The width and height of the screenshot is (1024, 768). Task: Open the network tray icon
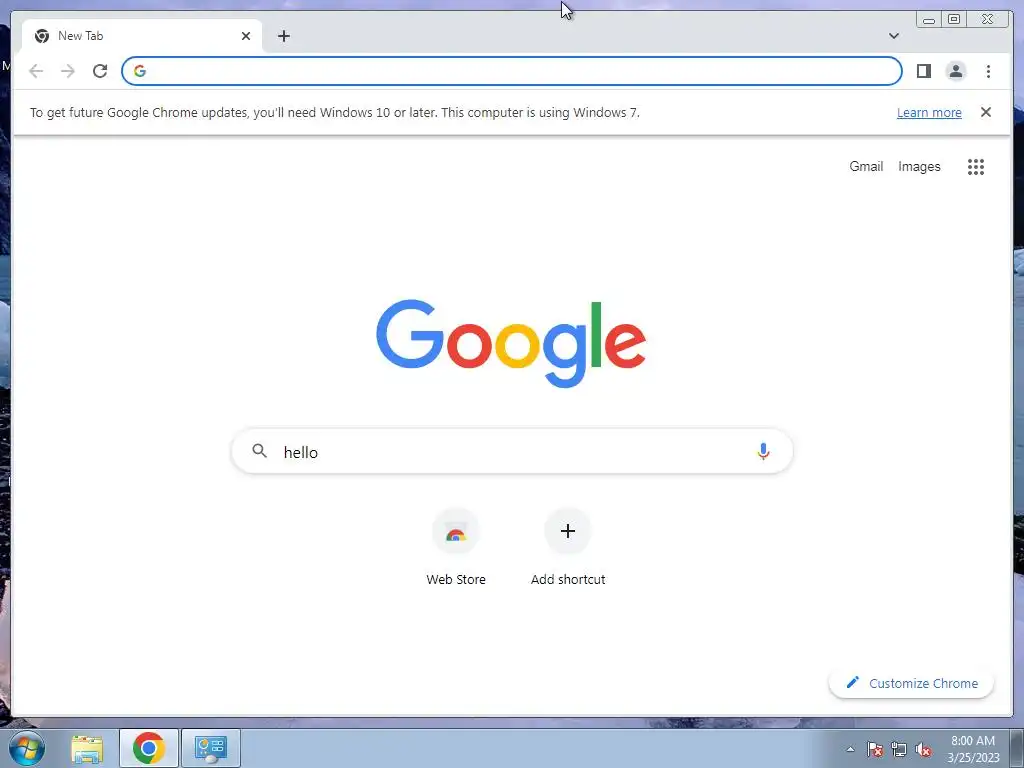tap(899, 750)
